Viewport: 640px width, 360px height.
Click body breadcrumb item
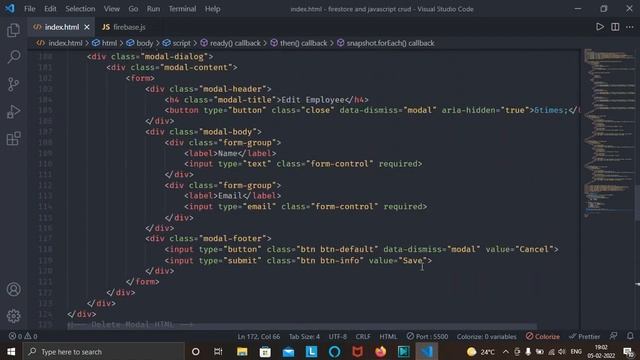[140, 43]
